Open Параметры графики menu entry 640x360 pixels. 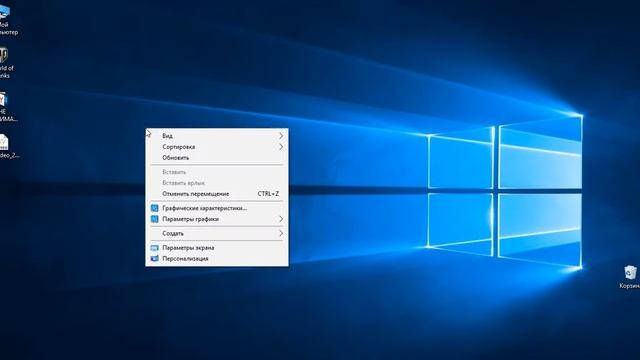click(217, 219)
